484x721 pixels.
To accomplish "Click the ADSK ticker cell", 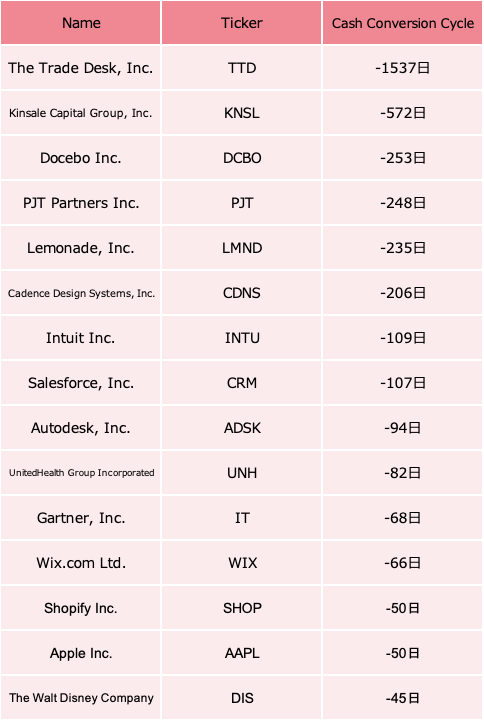I will coord(241,428).
